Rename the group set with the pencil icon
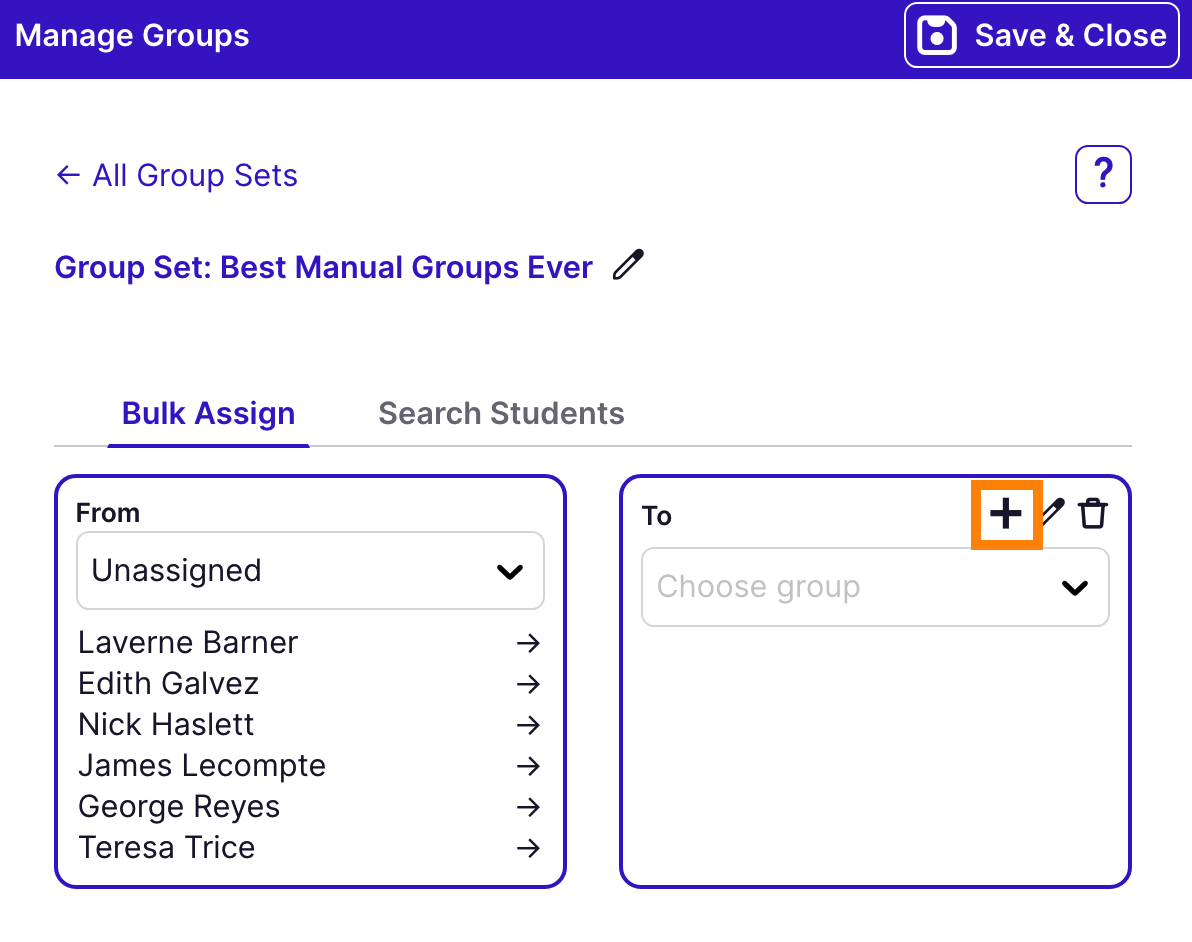 click(628, 265)
